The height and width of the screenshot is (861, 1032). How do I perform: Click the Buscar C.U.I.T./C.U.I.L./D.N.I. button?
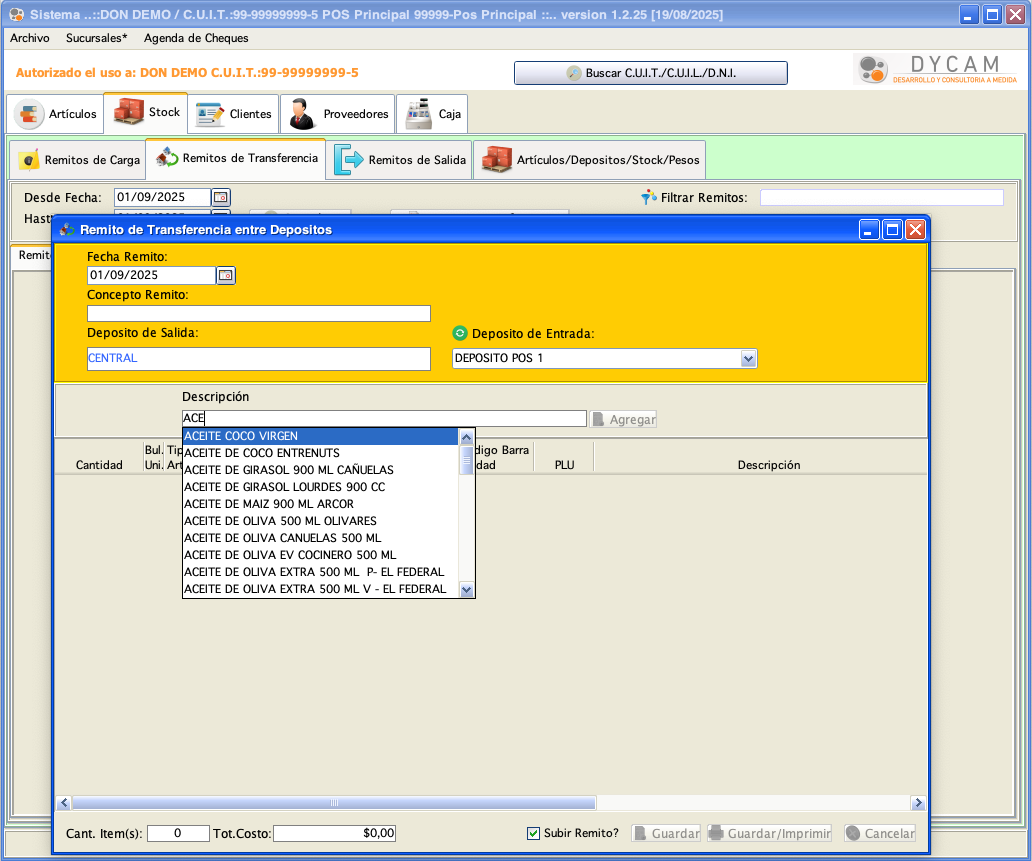(x=650, y=73)
